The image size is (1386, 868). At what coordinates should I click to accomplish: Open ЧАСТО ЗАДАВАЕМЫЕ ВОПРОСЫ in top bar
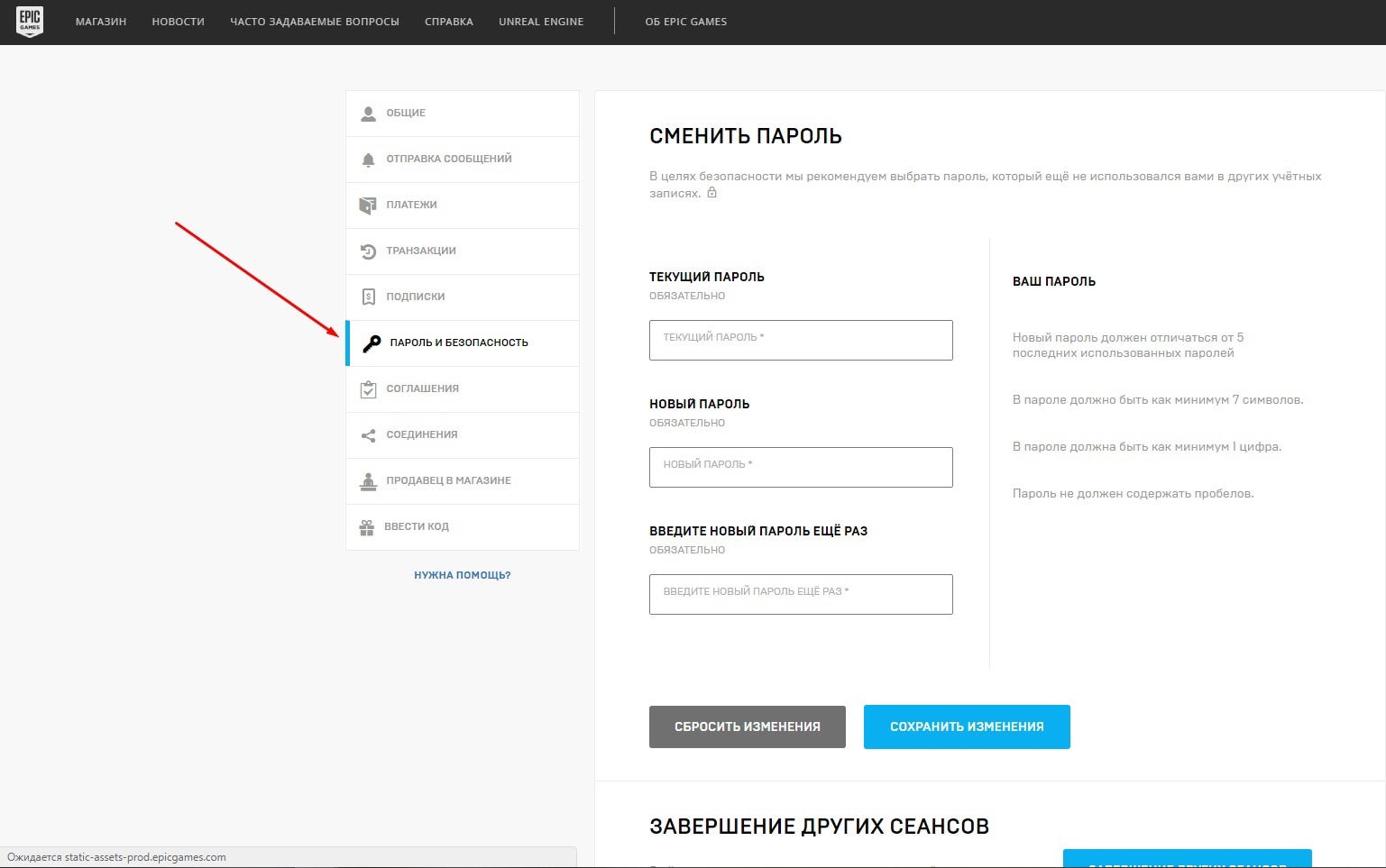coord(315,22)
